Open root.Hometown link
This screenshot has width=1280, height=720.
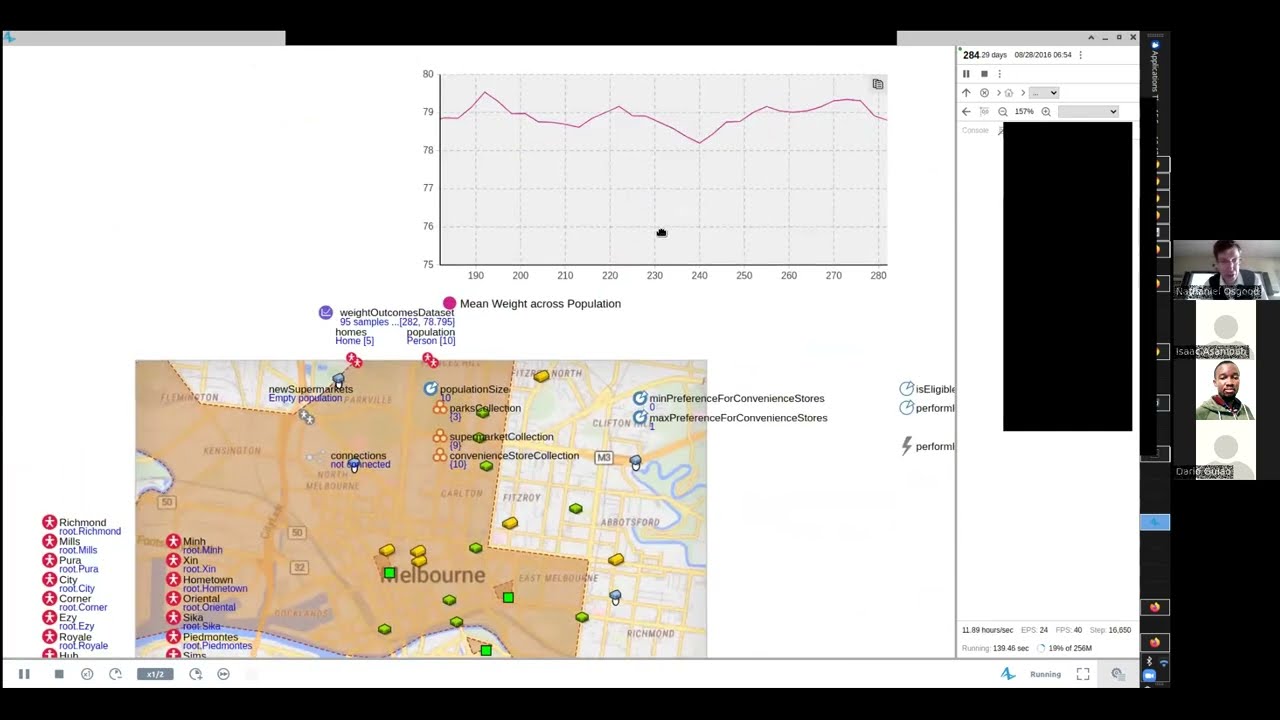215,589
